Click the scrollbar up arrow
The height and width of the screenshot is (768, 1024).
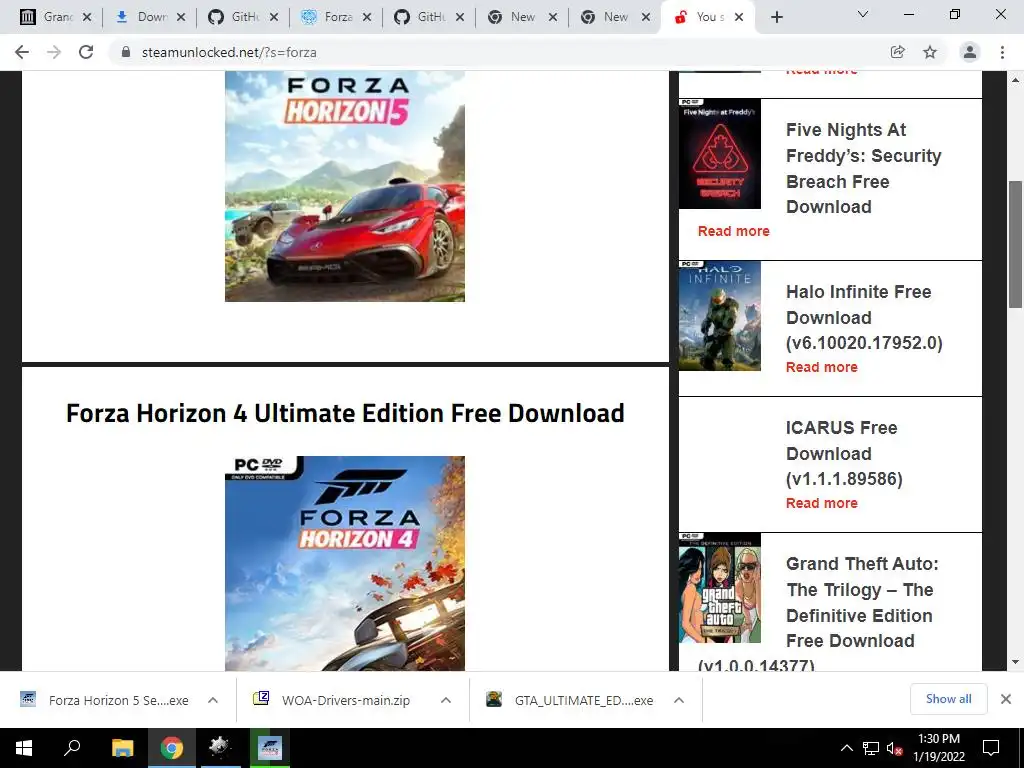[x=1016, y=80]
